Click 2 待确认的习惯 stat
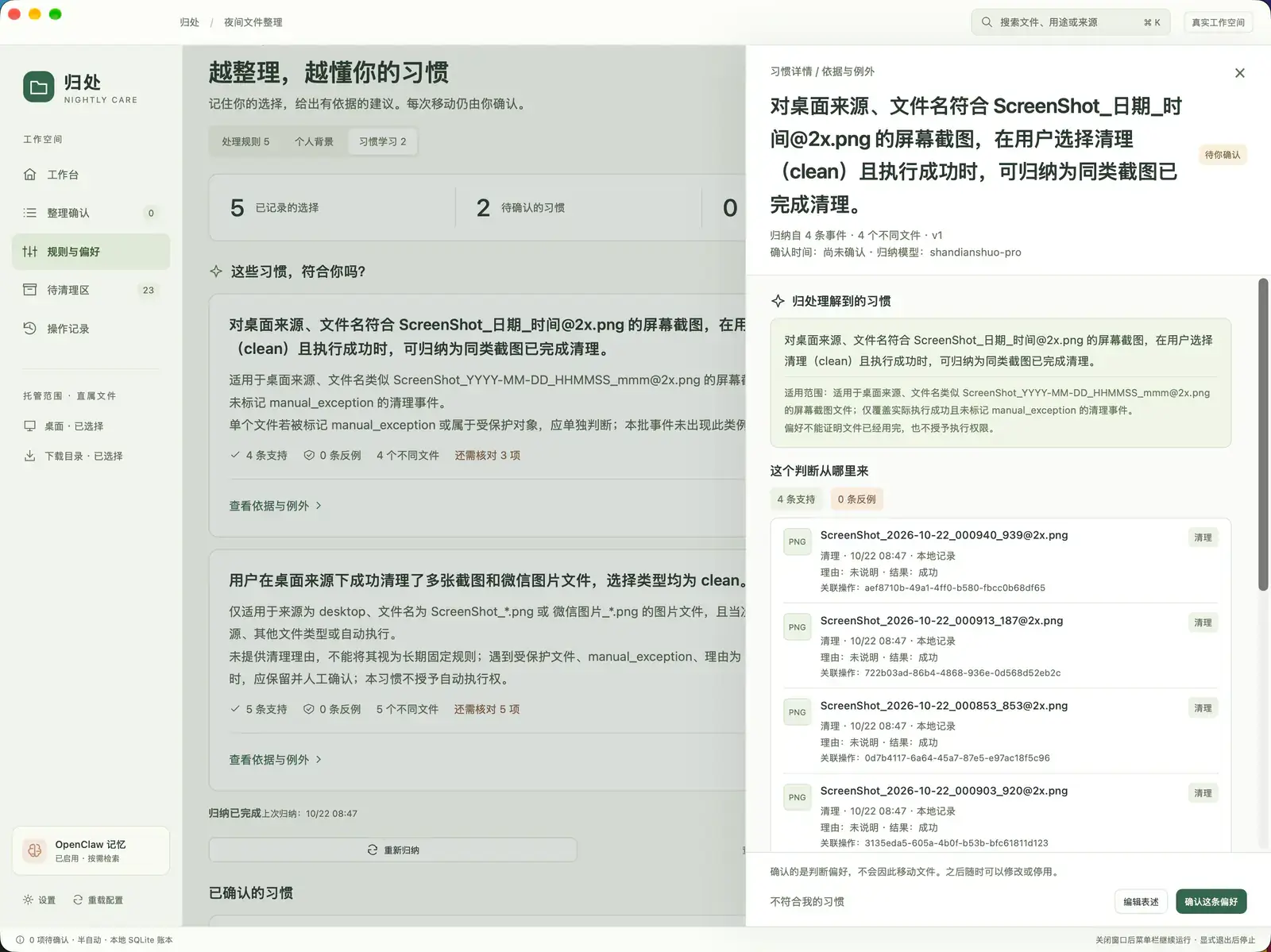Image resolution: width=1271 pixels, height=952 pixels. (520, 207)
